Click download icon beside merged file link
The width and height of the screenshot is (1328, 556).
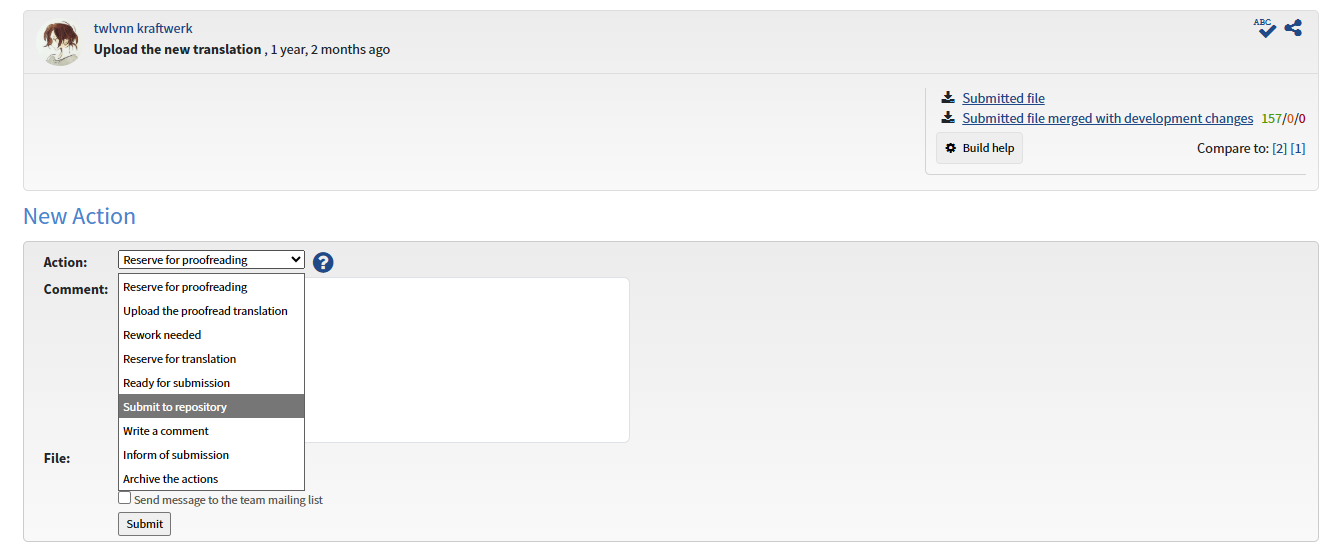click(948, 118)
